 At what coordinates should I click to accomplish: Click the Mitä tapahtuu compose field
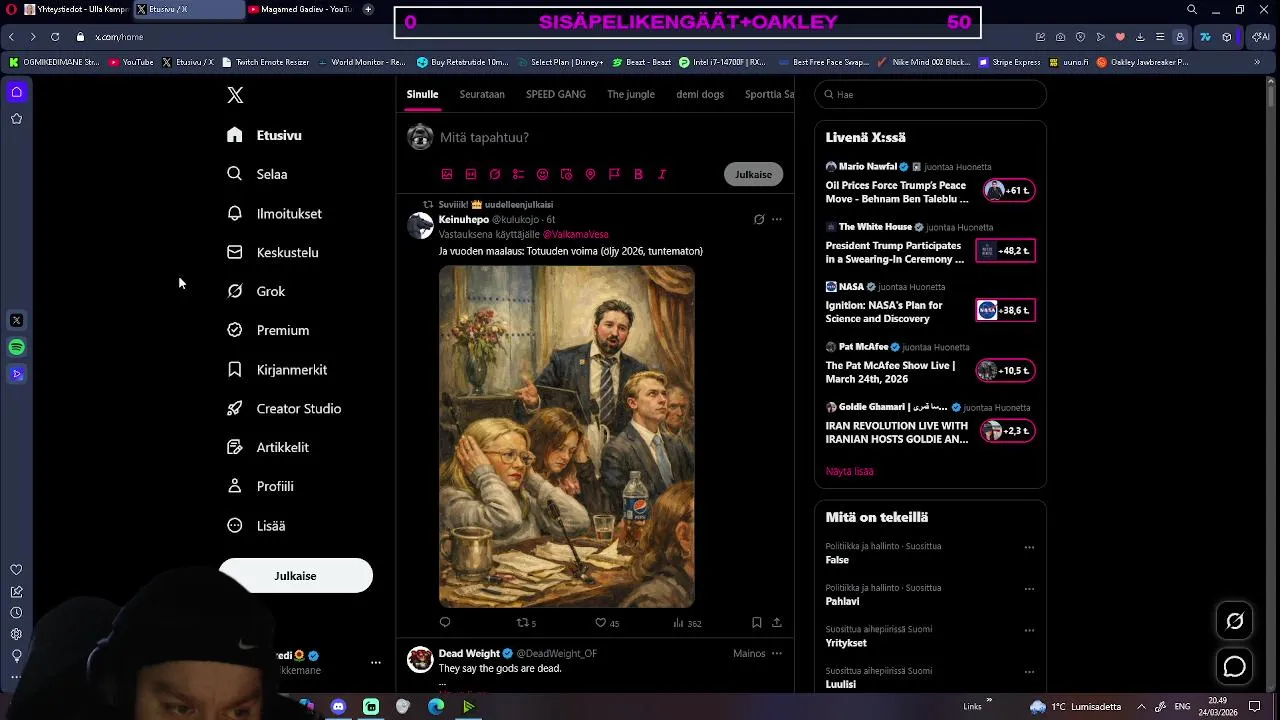click(x=610, y=137)
